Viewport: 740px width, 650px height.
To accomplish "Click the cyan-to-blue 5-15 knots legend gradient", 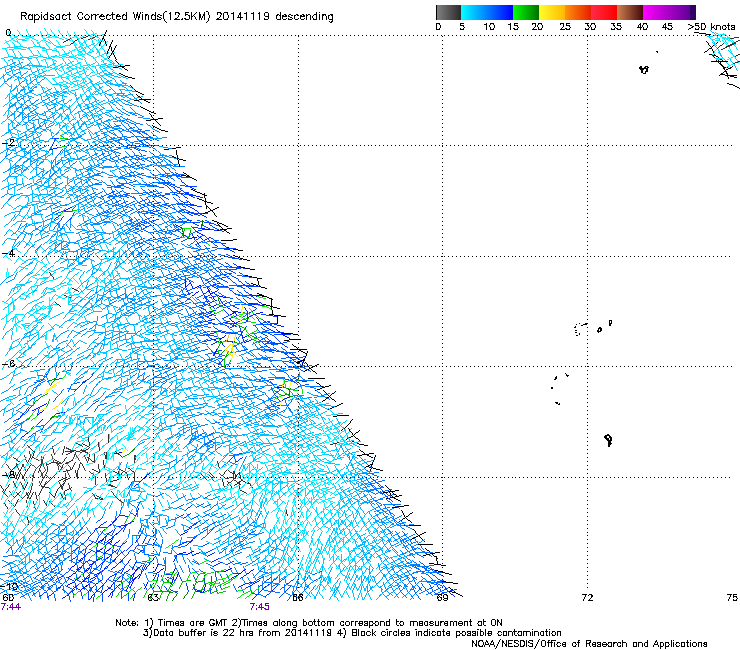I will 487,12.
